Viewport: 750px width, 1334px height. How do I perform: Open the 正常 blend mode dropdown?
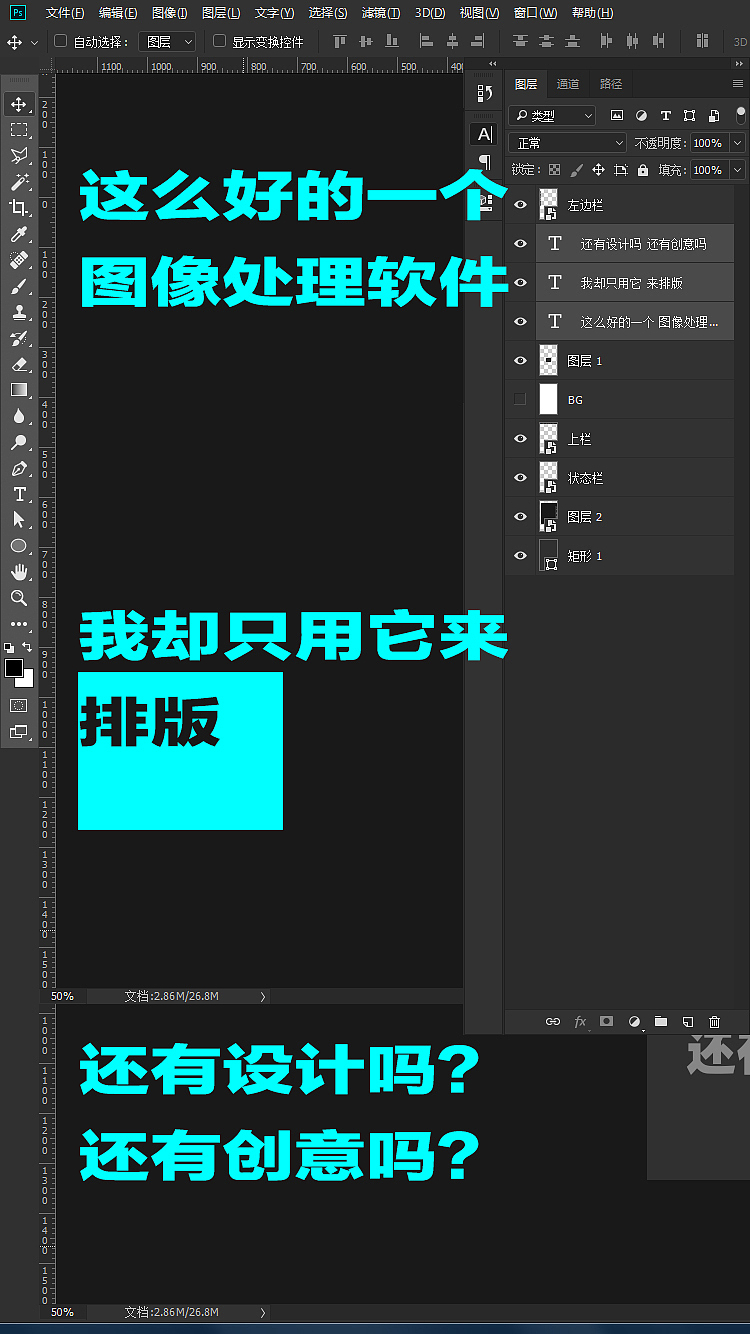[567, 143]
